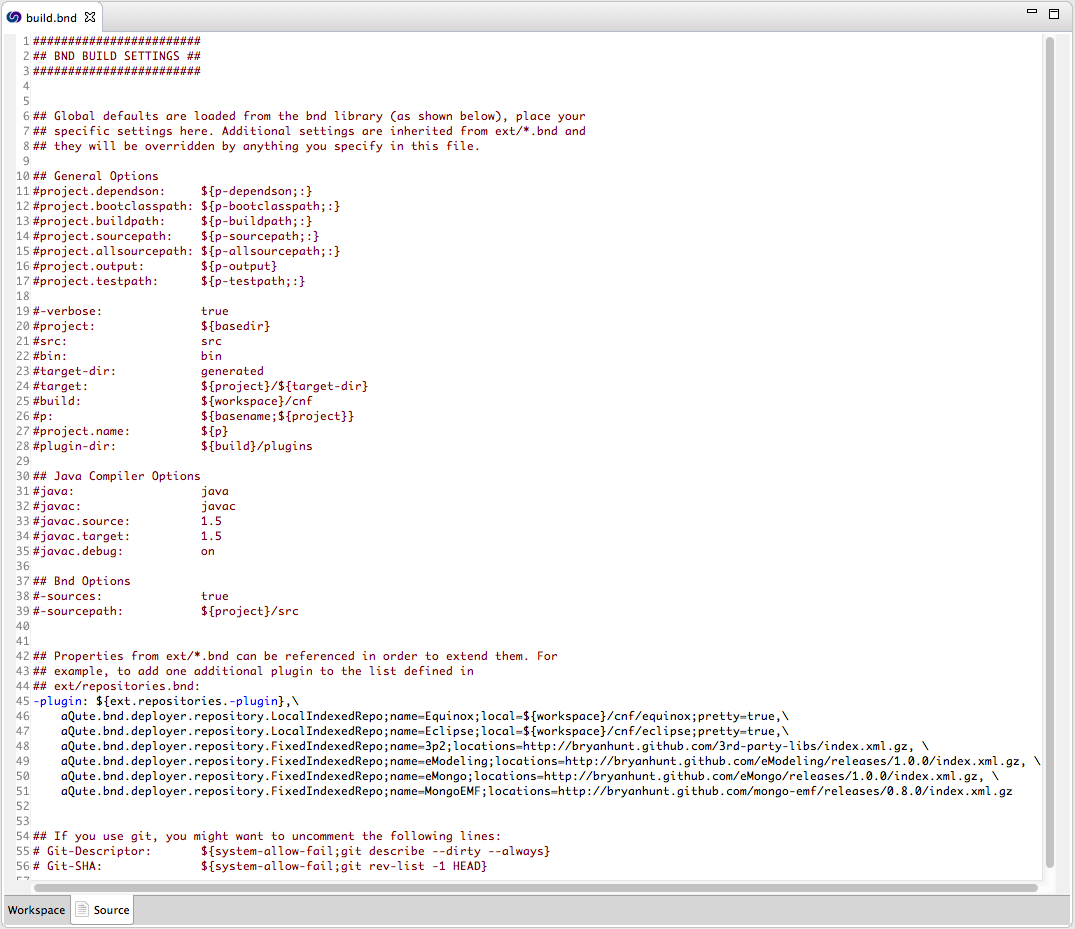
Task: Click '${build}/plugins' value
Action: 256,446
